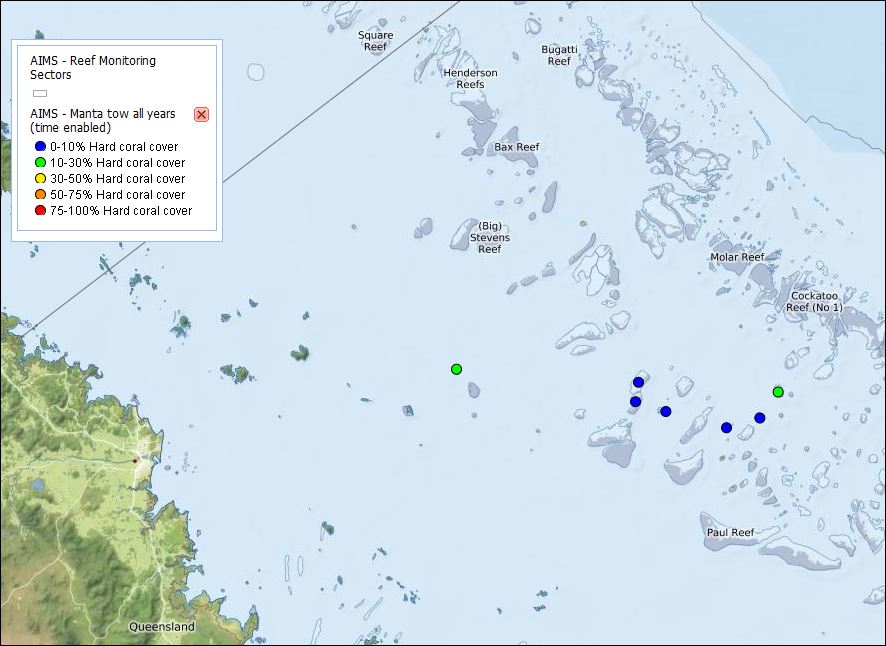Screen dimensions: 886x646
Task: Click the 10-30% Hard coral cover text
Action: pos(118,163)
